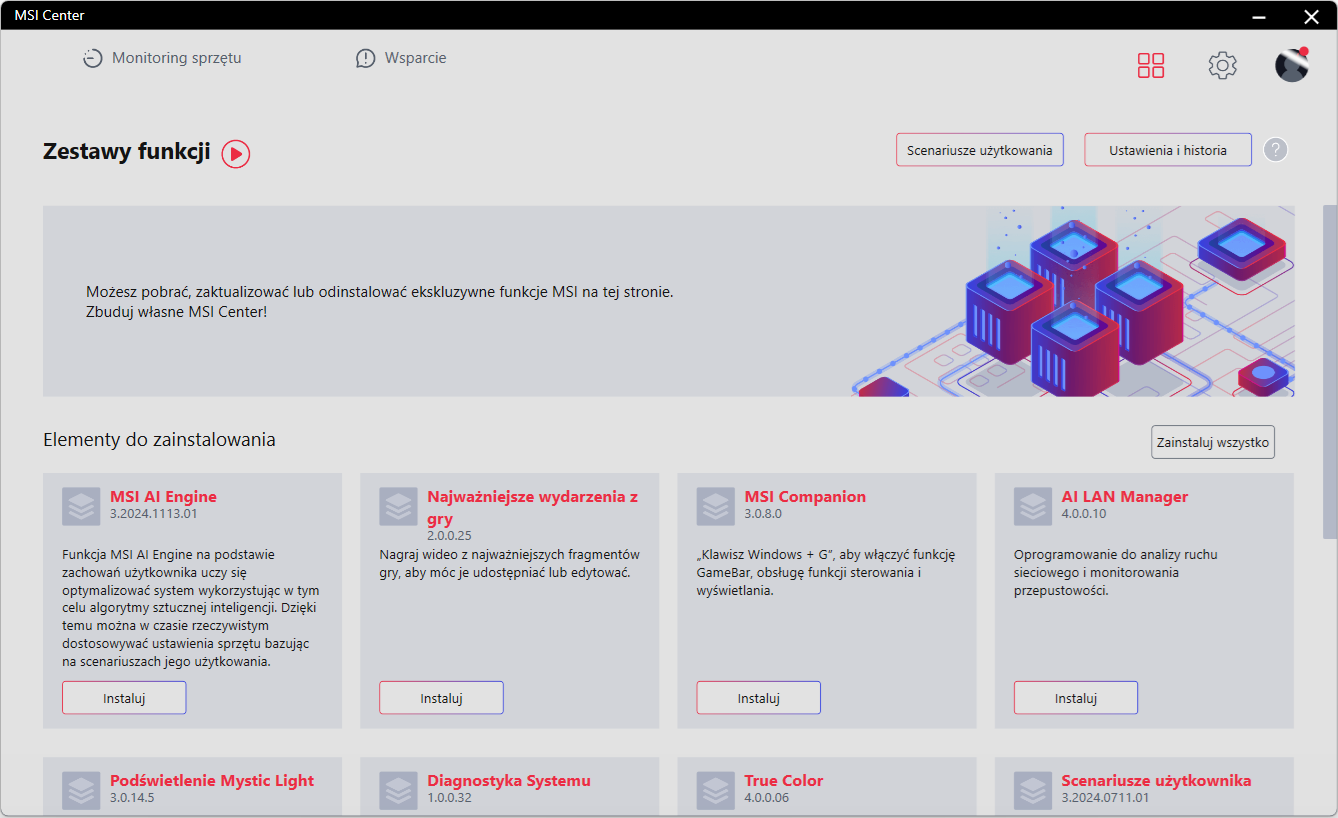Install MSI AI Engine
The height and width of the screenshot is (818, 1338).
click(124, 698)
